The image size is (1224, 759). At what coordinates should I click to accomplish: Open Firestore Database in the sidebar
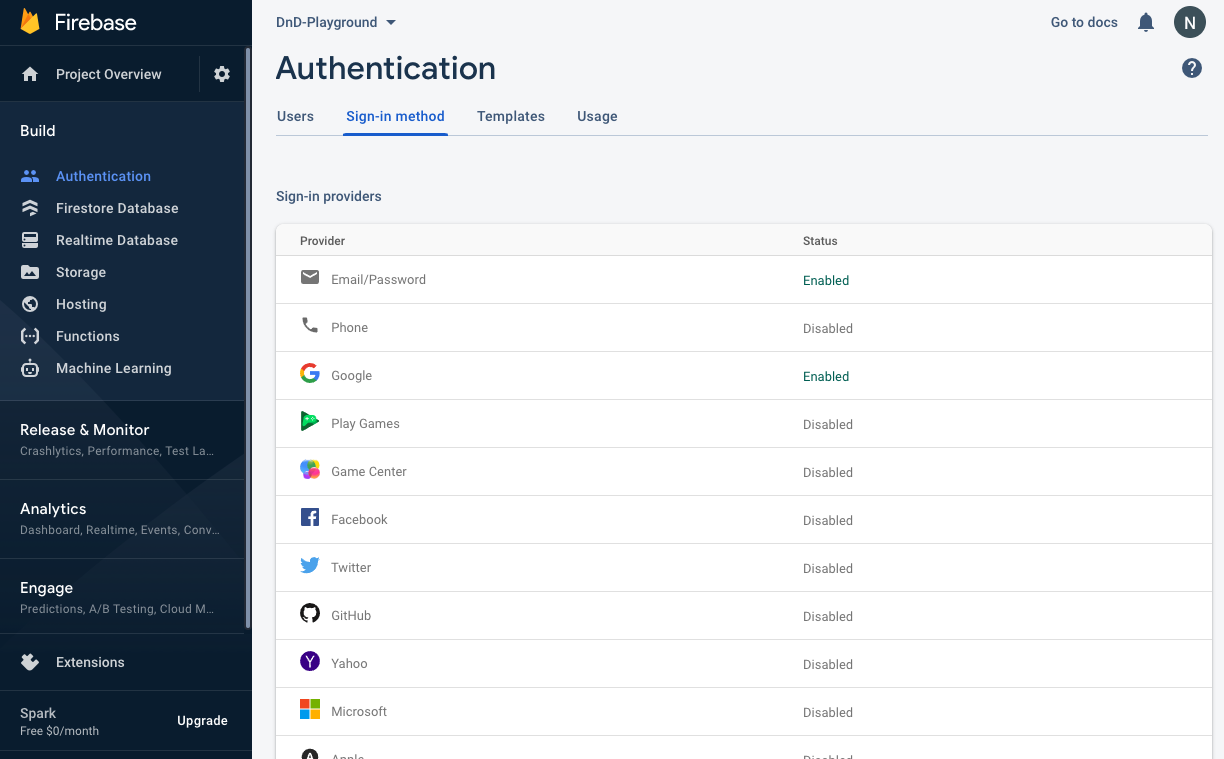117,208
